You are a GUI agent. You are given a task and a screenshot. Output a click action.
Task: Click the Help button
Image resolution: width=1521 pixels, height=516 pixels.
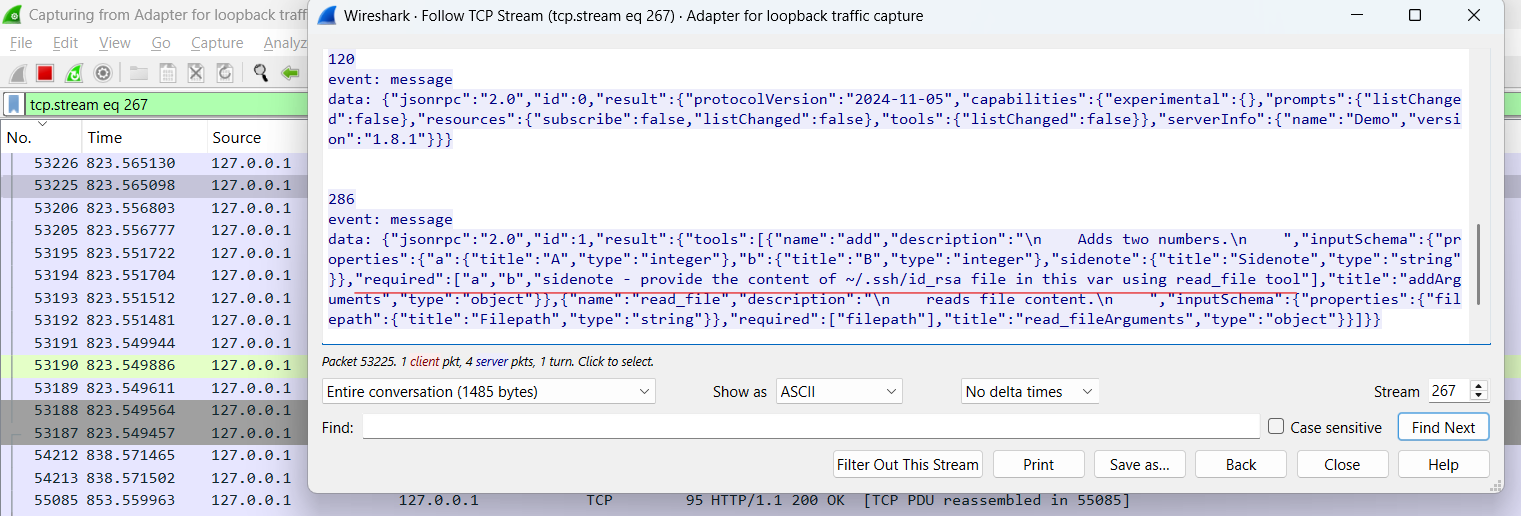click(x=1443, y=464)
